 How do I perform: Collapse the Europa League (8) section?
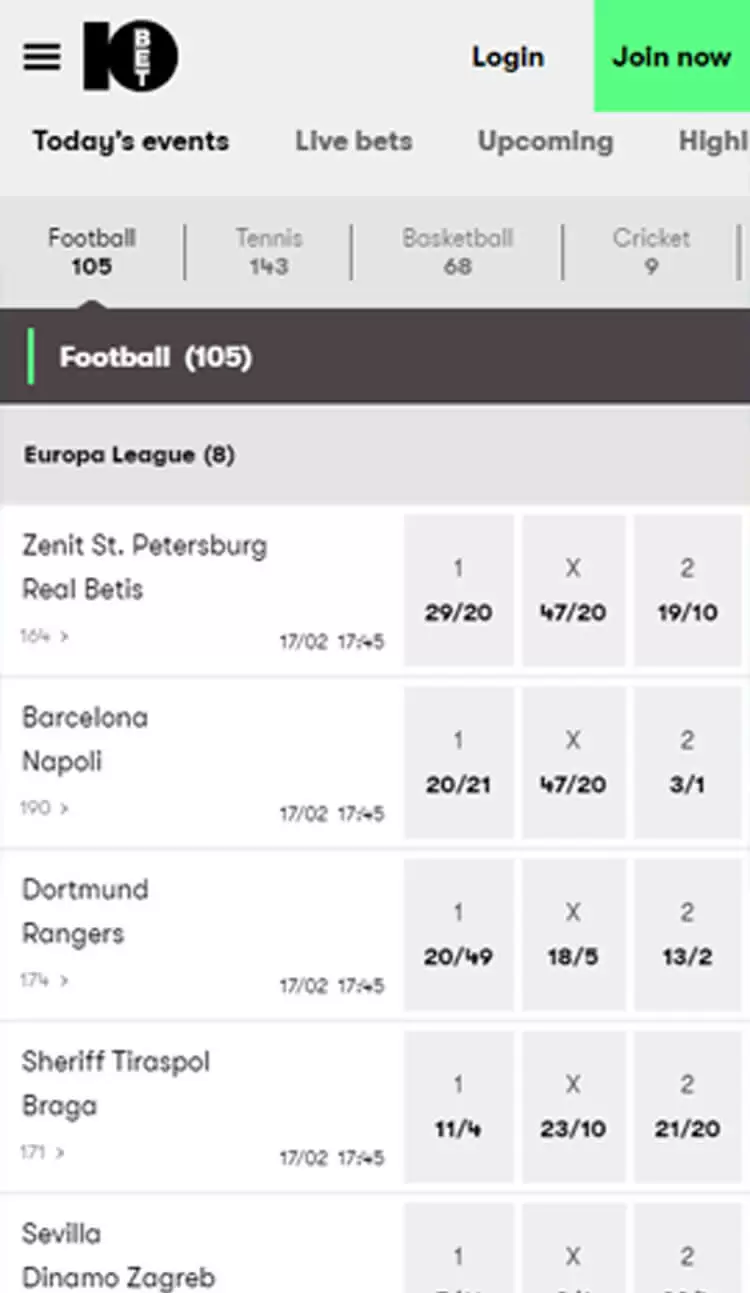coord(130,455)
